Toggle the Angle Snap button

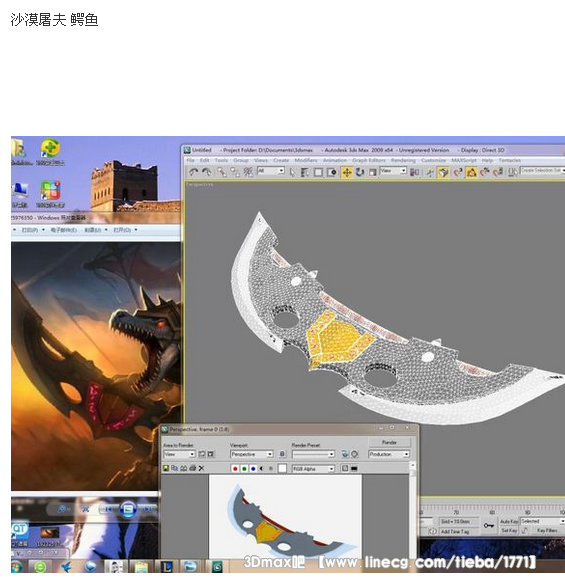(471, 172)
